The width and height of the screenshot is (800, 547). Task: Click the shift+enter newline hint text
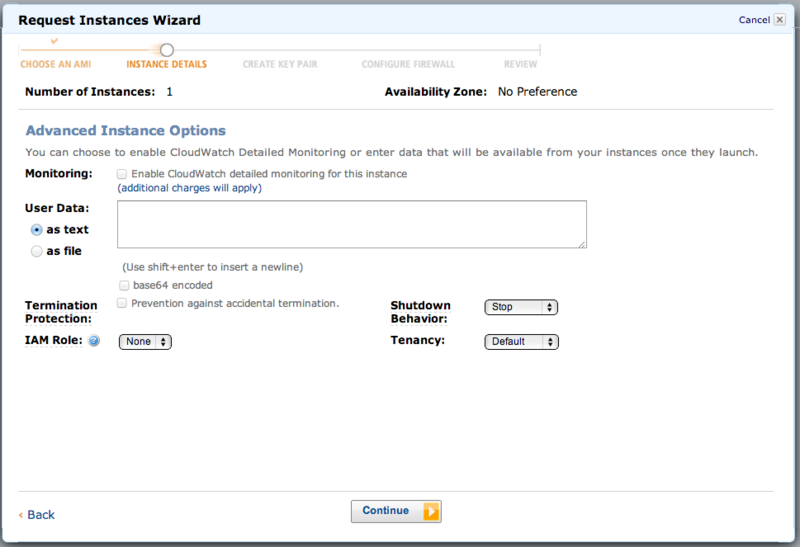click(213, 267)
